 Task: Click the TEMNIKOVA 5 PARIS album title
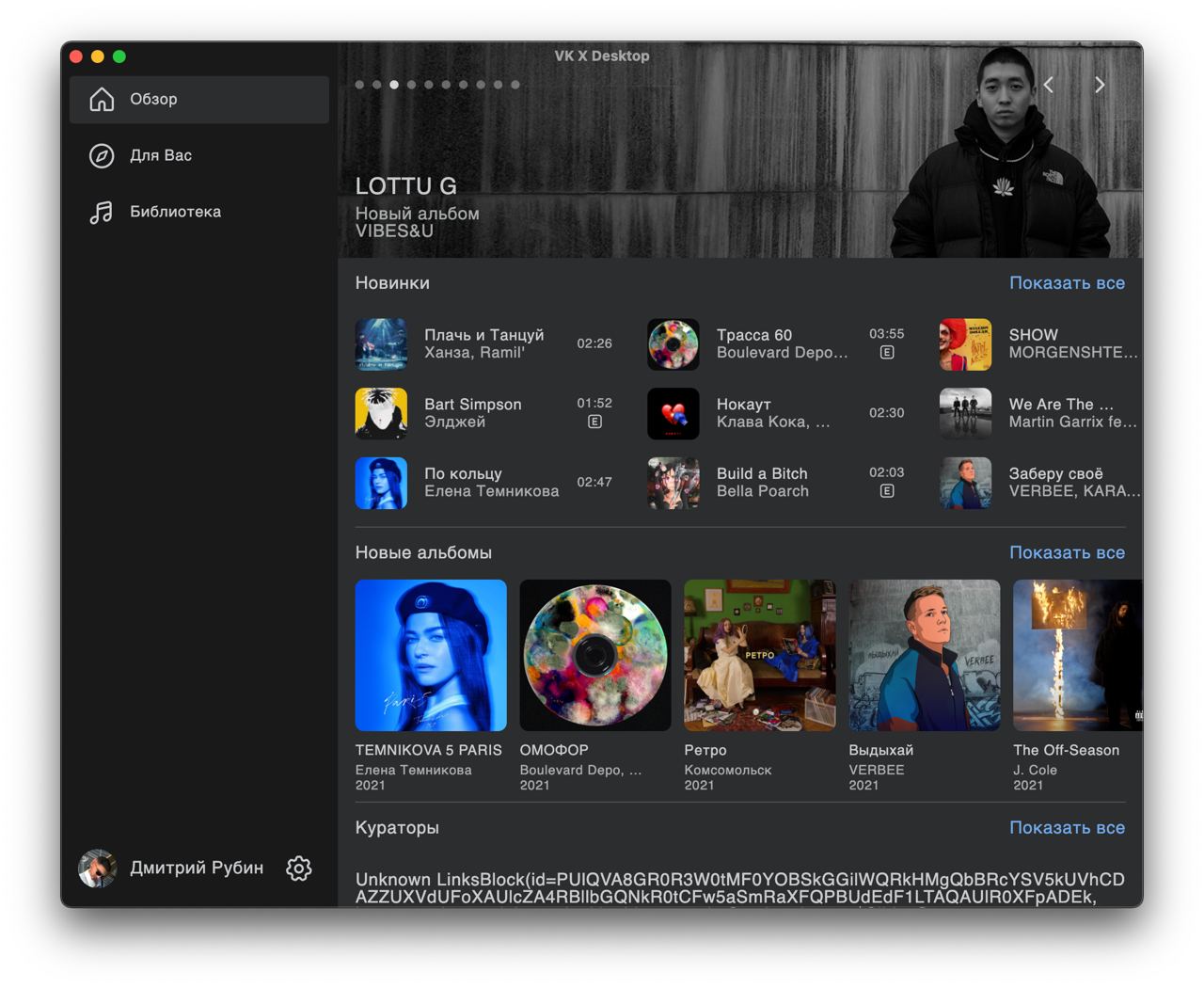429,750
